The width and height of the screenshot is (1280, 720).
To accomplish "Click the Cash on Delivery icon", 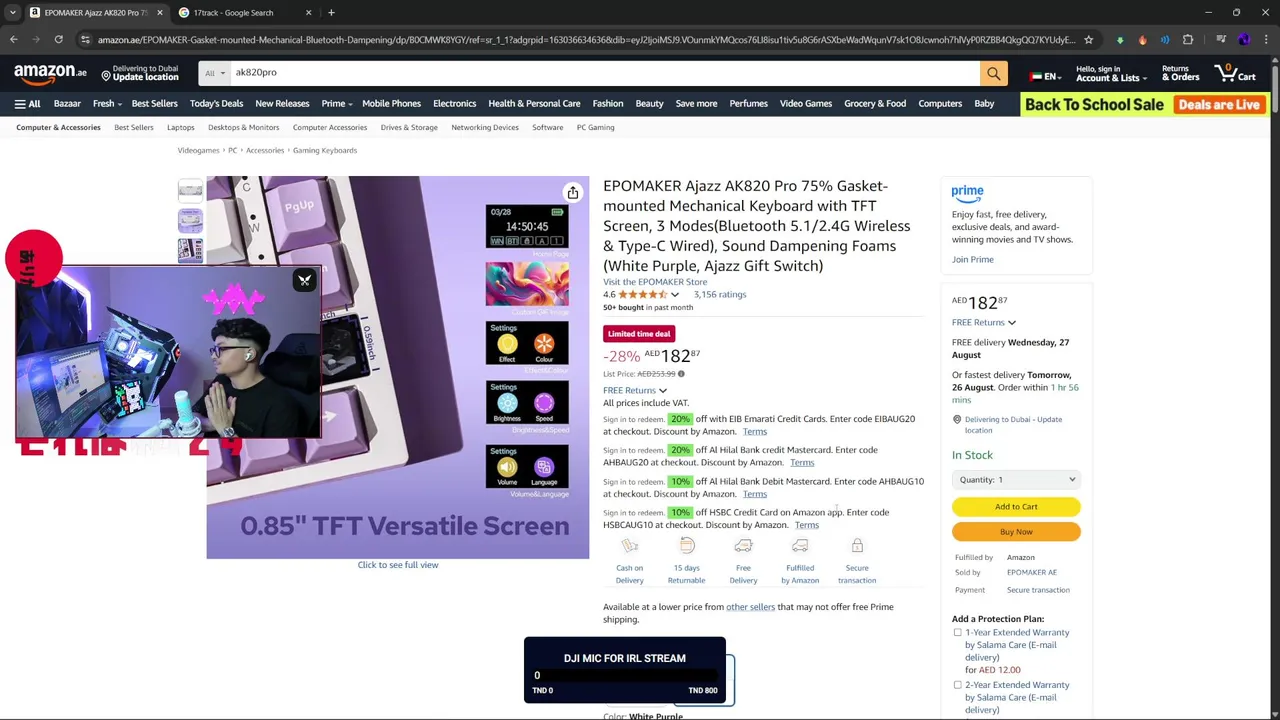I will [x=629, y=546].
